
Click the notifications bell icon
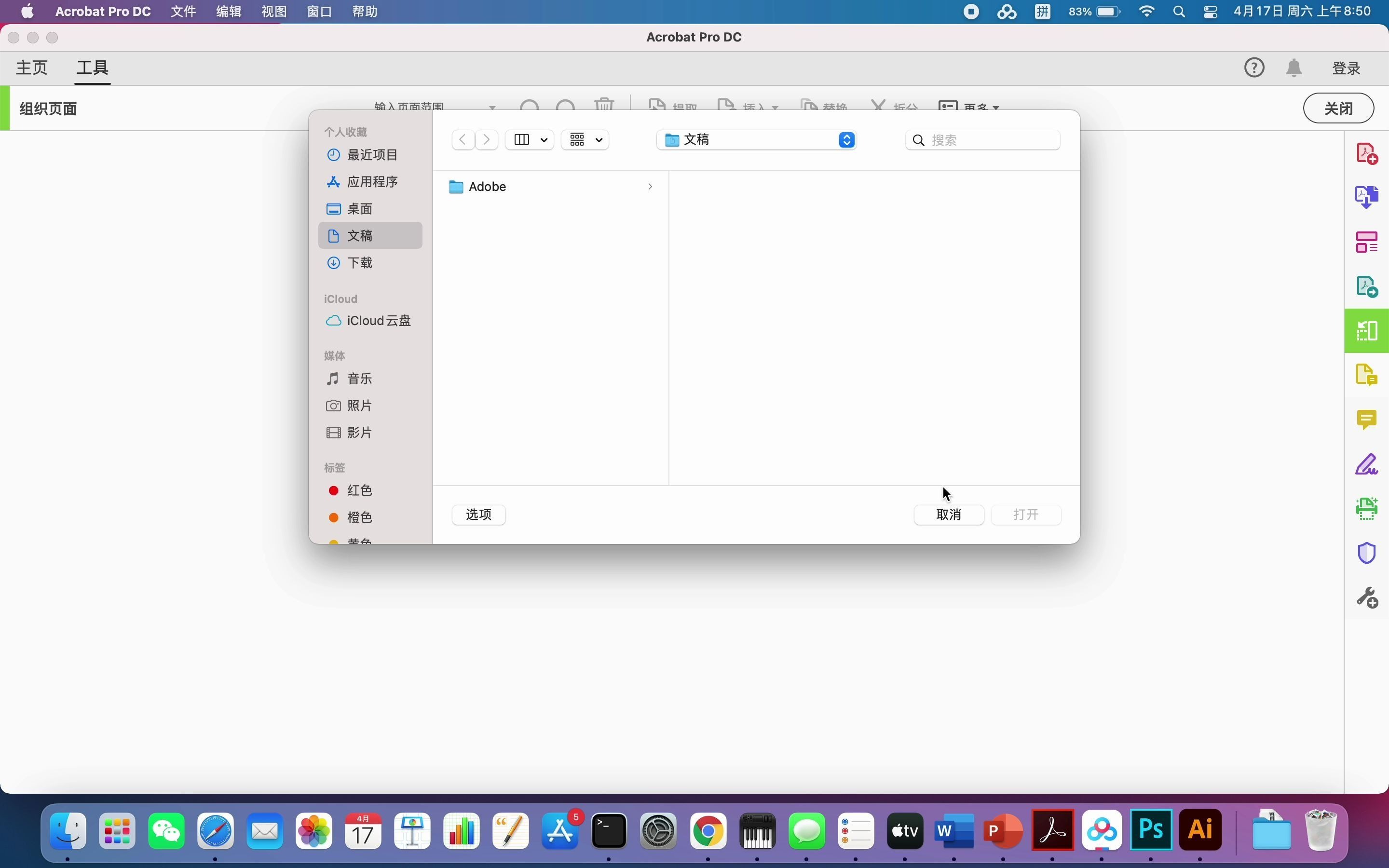(1294, 68)
